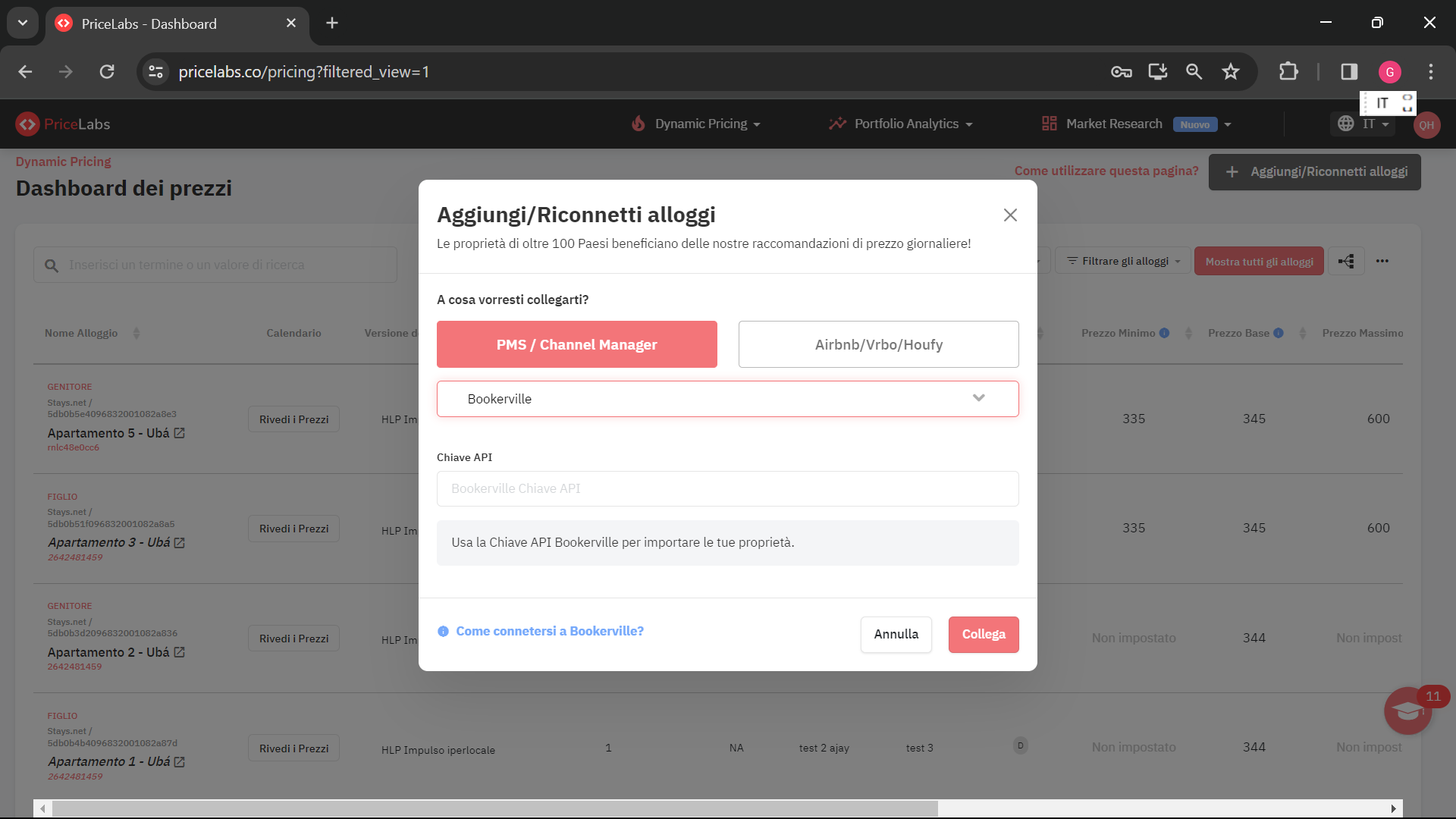Screen dimensions: 1456x819
Task: Click the search magnifier icon
Action: 52,265
